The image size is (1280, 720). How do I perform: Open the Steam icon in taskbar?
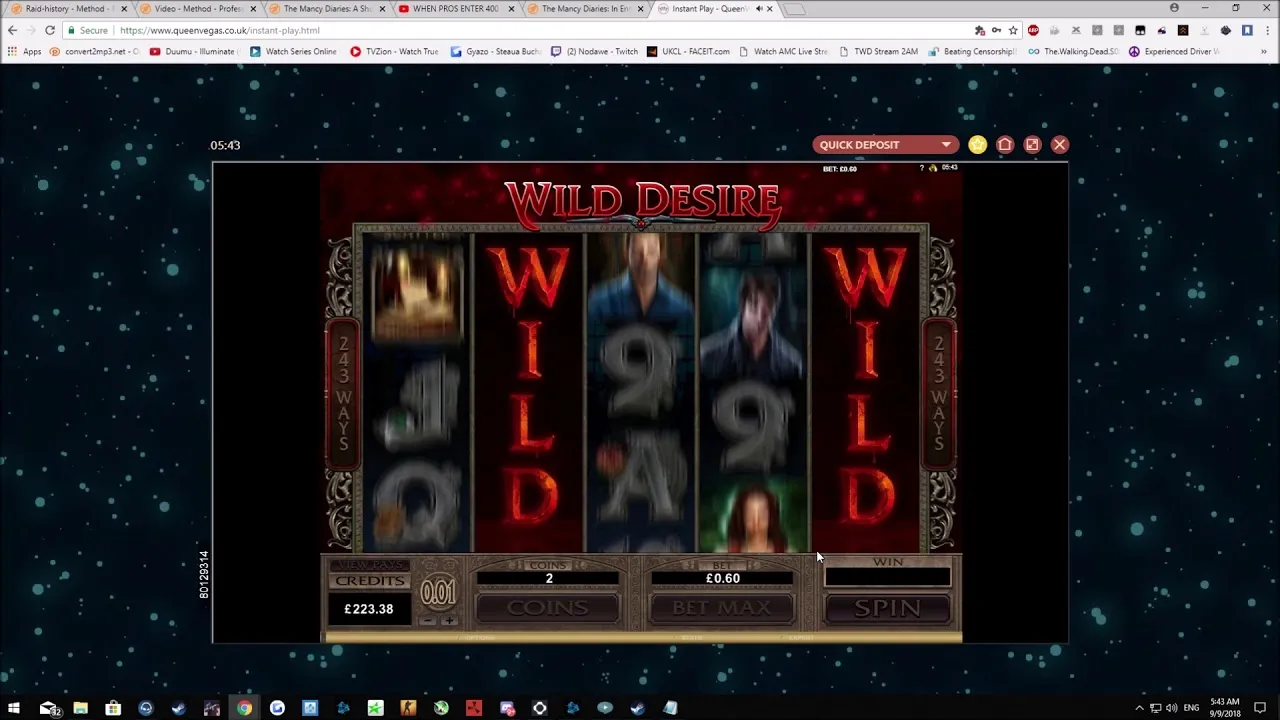tap(178, 708)
